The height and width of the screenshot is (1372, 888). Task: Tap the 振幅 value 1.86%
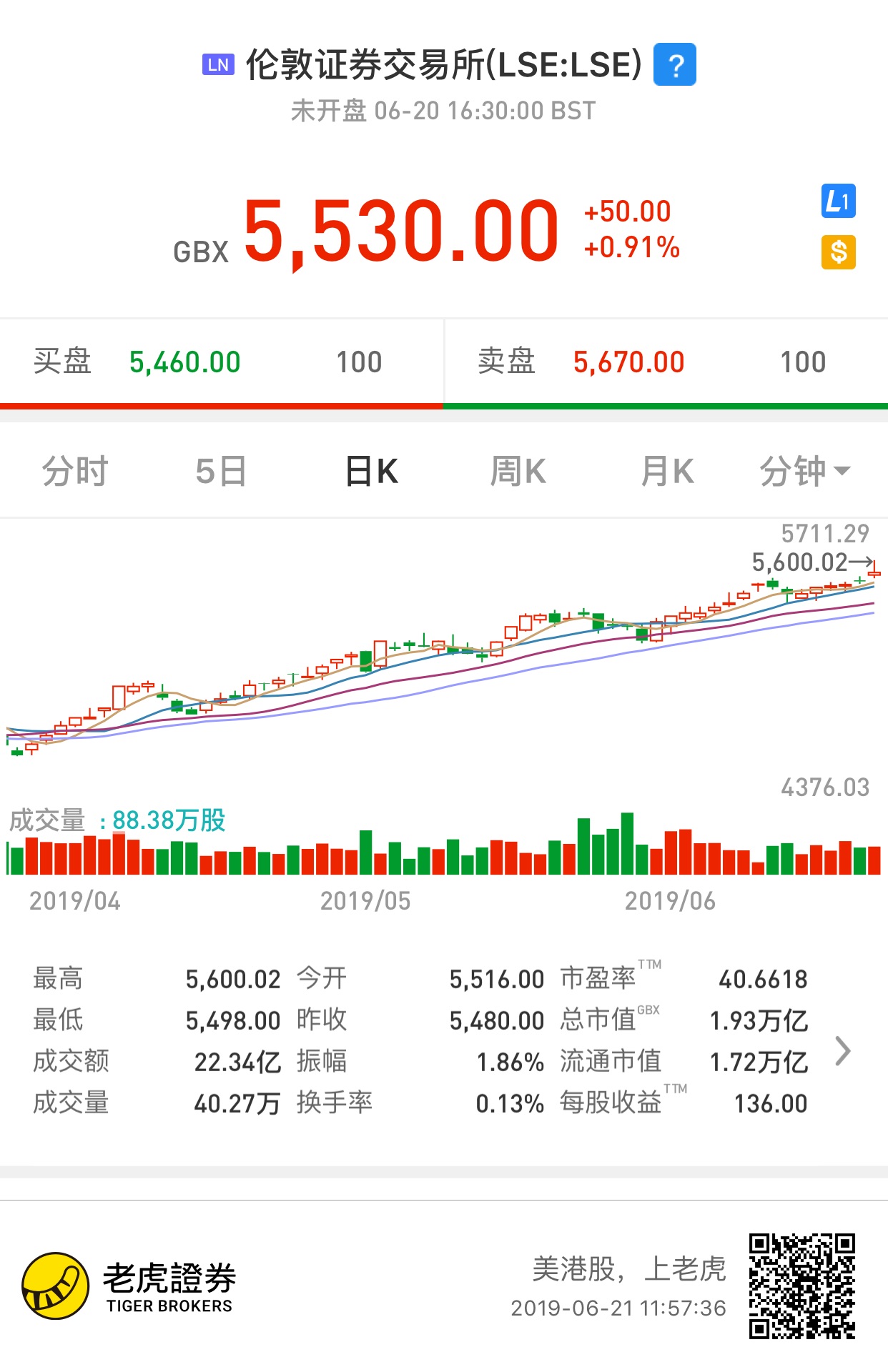pos(510,1062)
